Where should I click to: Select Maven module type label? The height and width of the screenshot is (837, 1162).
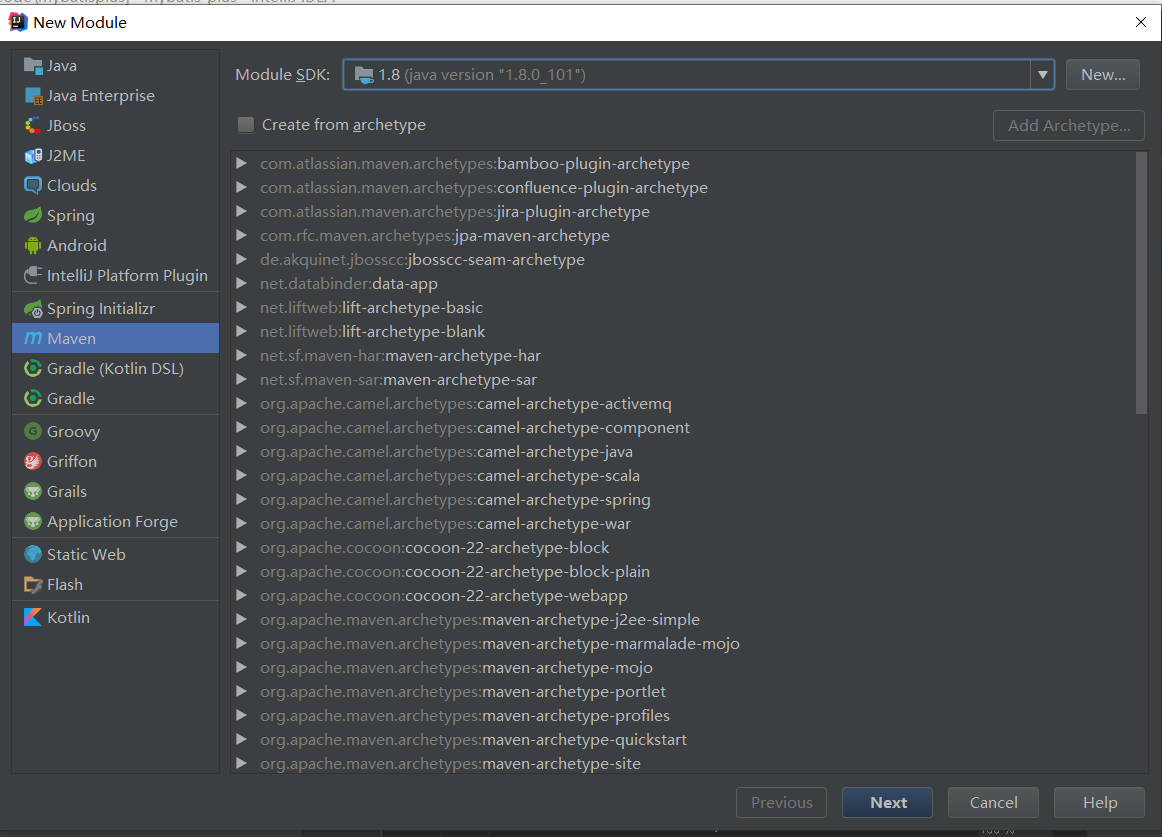tap(71, 338)
